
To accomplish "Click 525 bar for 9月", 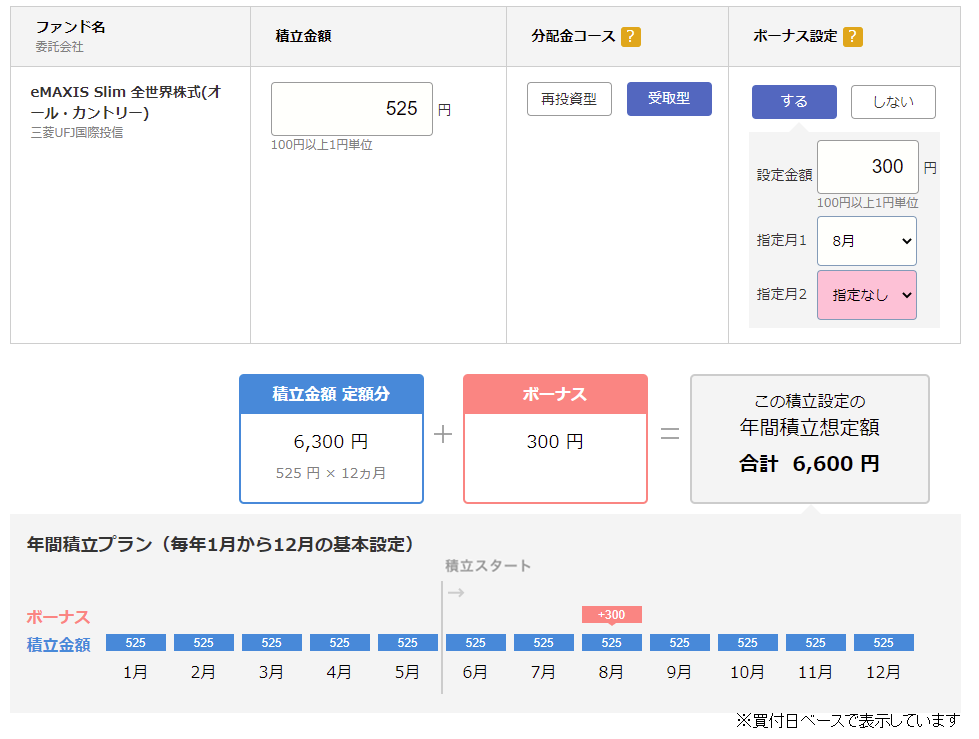I will coord(679,643).
